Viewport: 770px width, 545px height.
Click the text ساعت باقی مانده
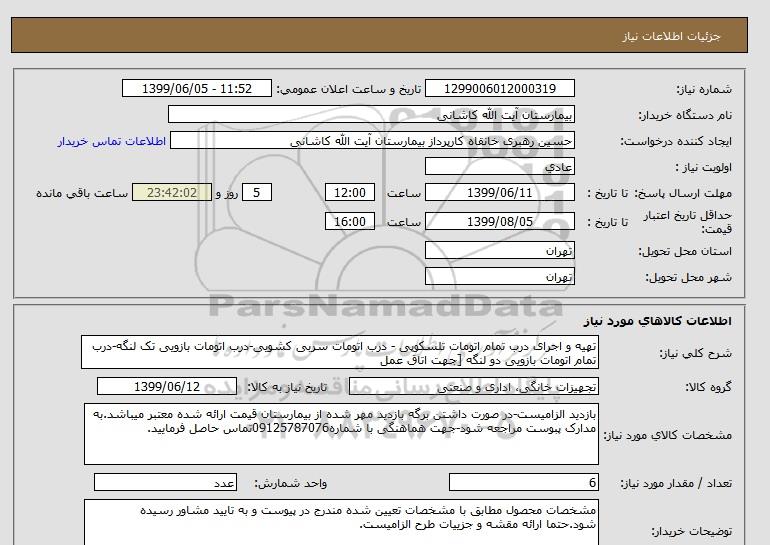pyautogui.click(x=82, y=193)
